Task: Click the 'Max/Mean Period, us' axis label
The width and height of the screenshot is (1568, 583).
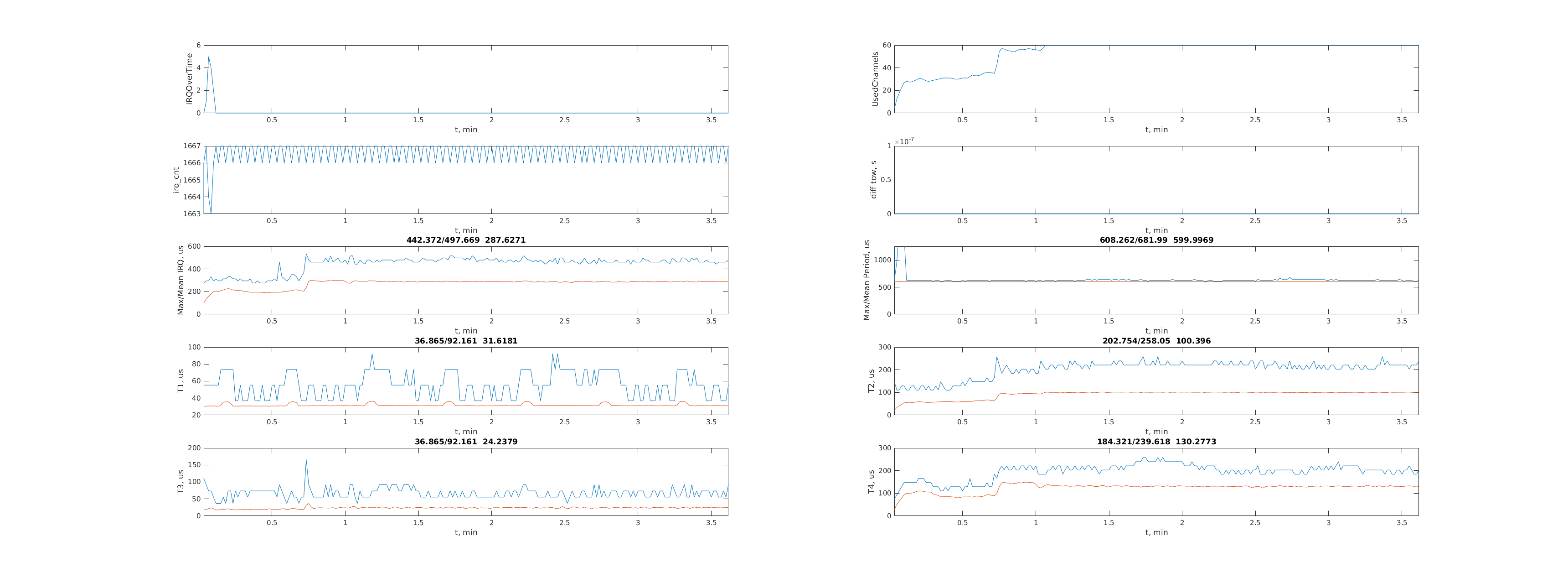Action: [867, 280]
